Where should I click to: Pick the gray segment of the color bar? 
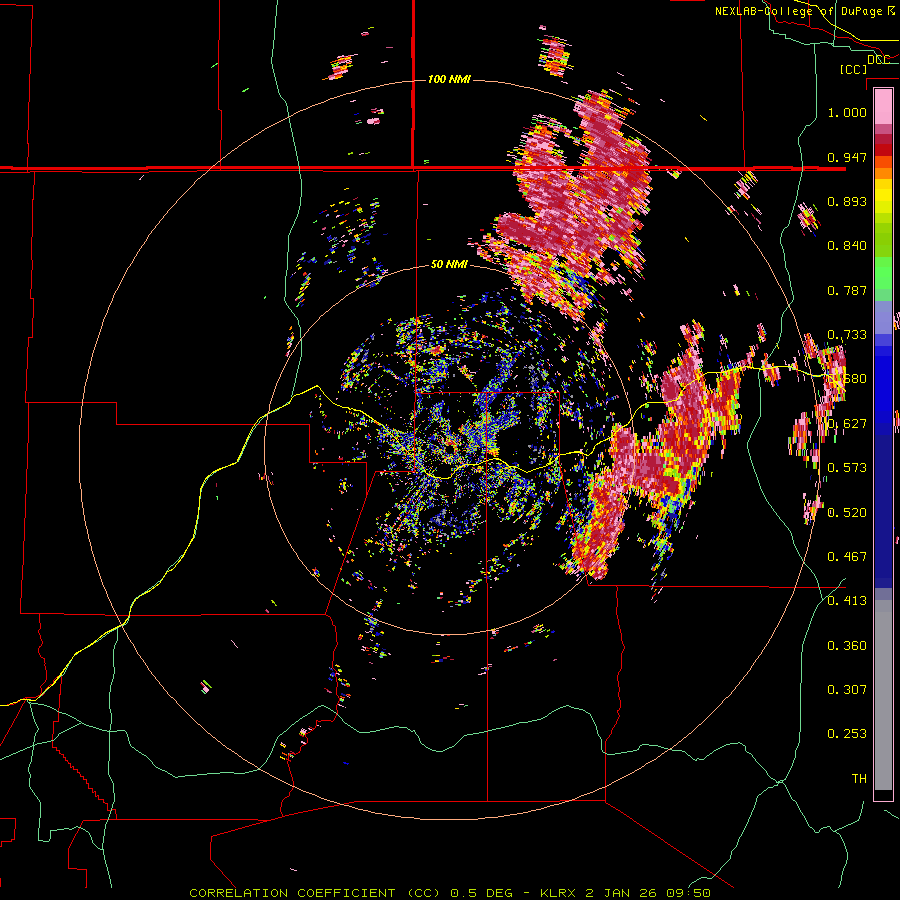(x=883, y=695)
